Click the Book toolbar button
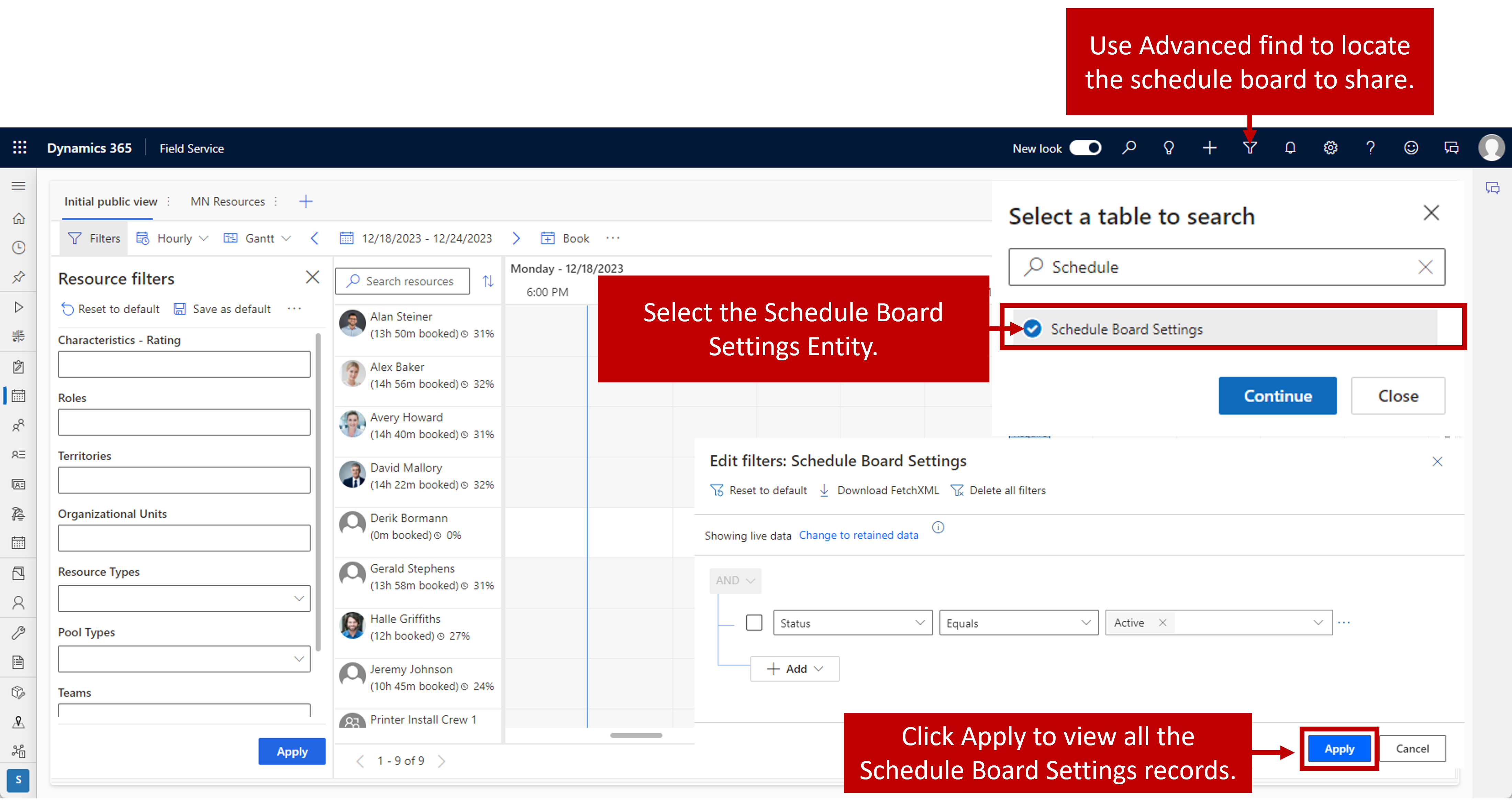The width and height of the screenshot is (1512, 808). (565, 238)
